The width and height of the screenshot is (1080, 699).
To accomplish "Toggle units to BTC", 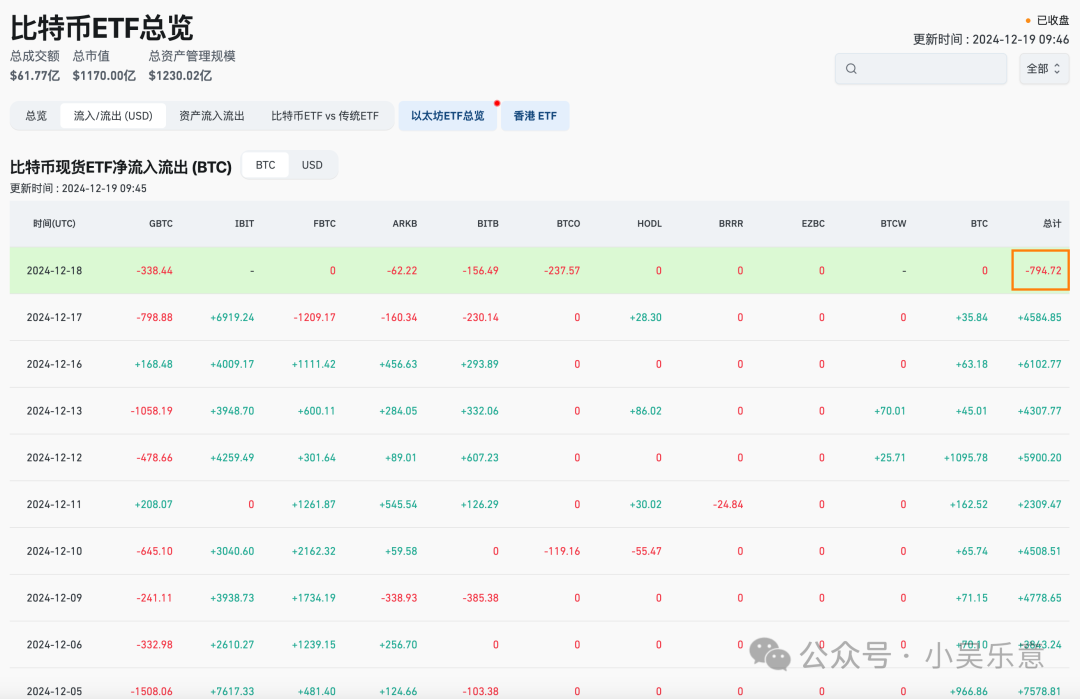I will click(x=265, y=165).
